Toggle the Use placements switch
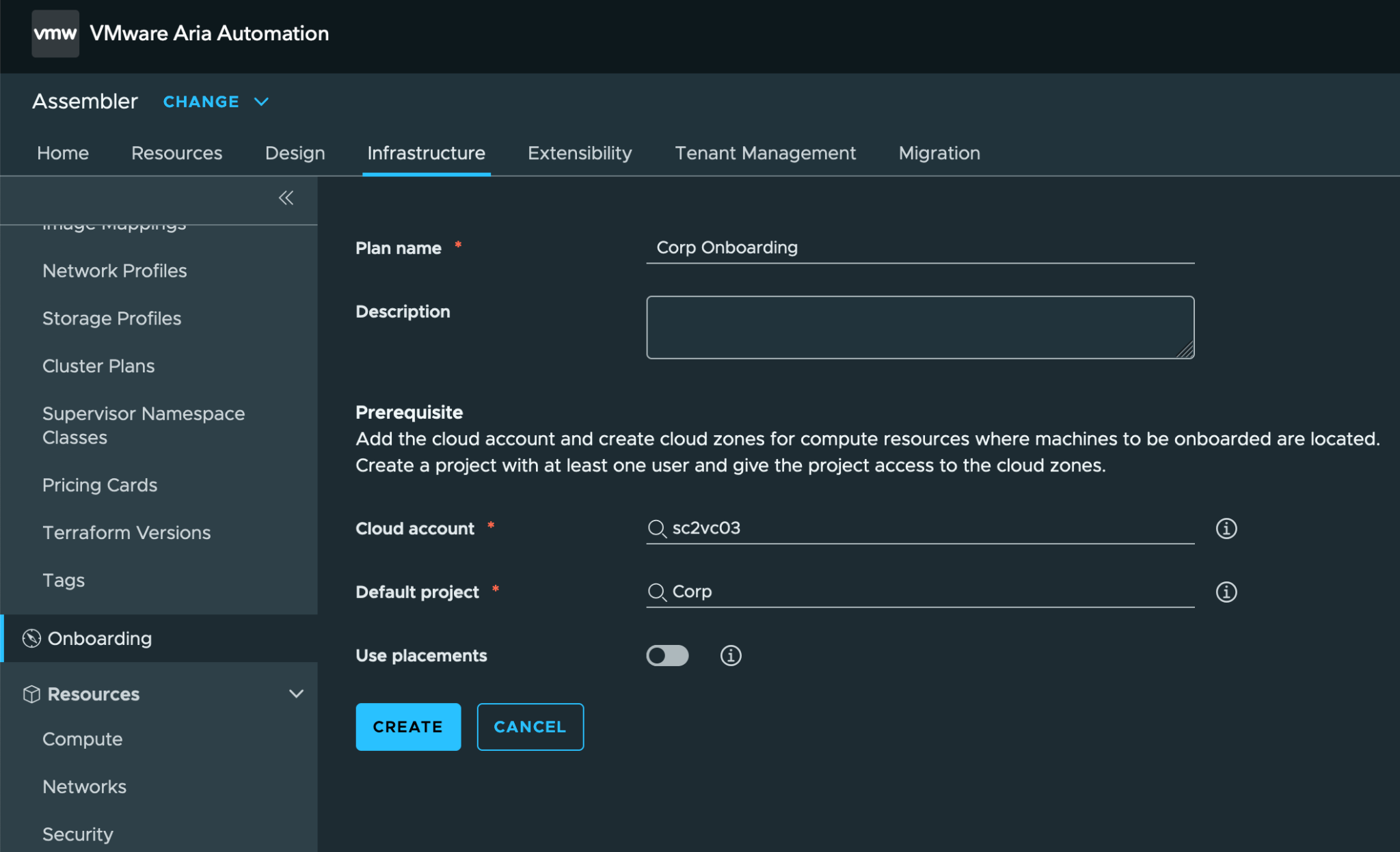Screen dimensions: 1400x852 [x=667, y=656]
